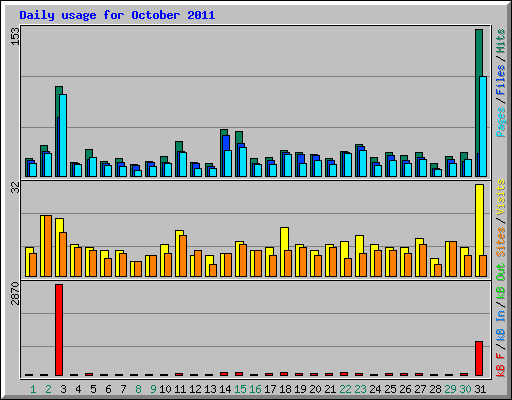The width and height of the screenshot is (512, 400).
Task: Click day label "7" on the x-axis
Action: point(123,389)
